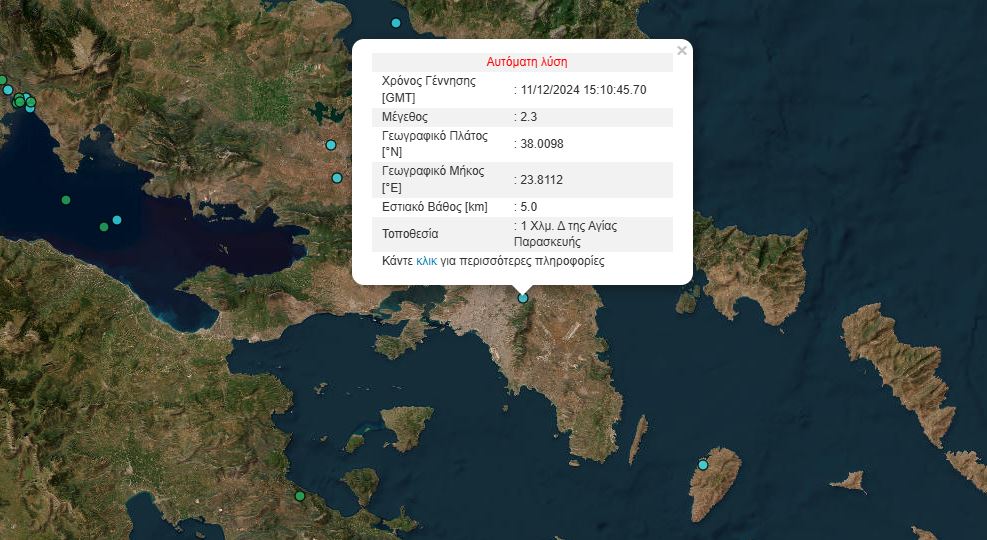Click the origin time 11/12/2024 15:10:45.70
987x540 pixels.
(x=583, y=90)
